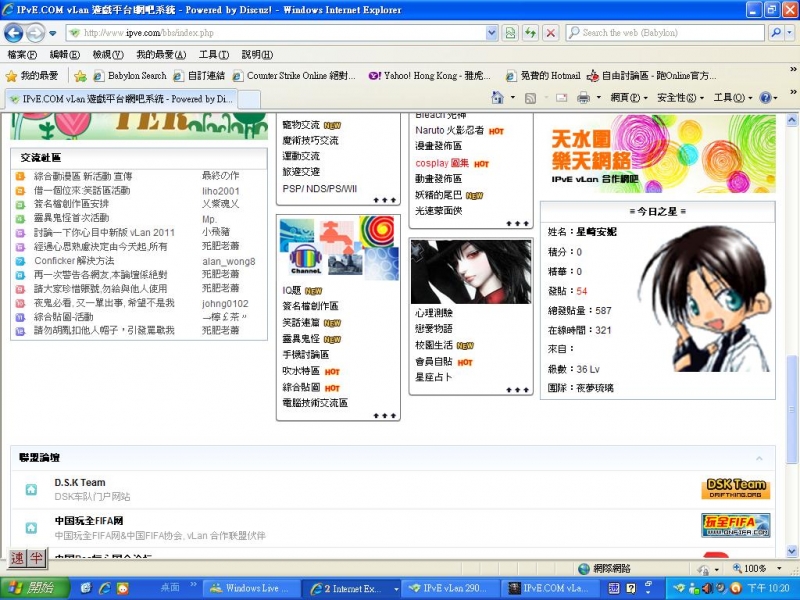Open the D.S.K Team alliance link
800x600 pixels.
(80, 483)
